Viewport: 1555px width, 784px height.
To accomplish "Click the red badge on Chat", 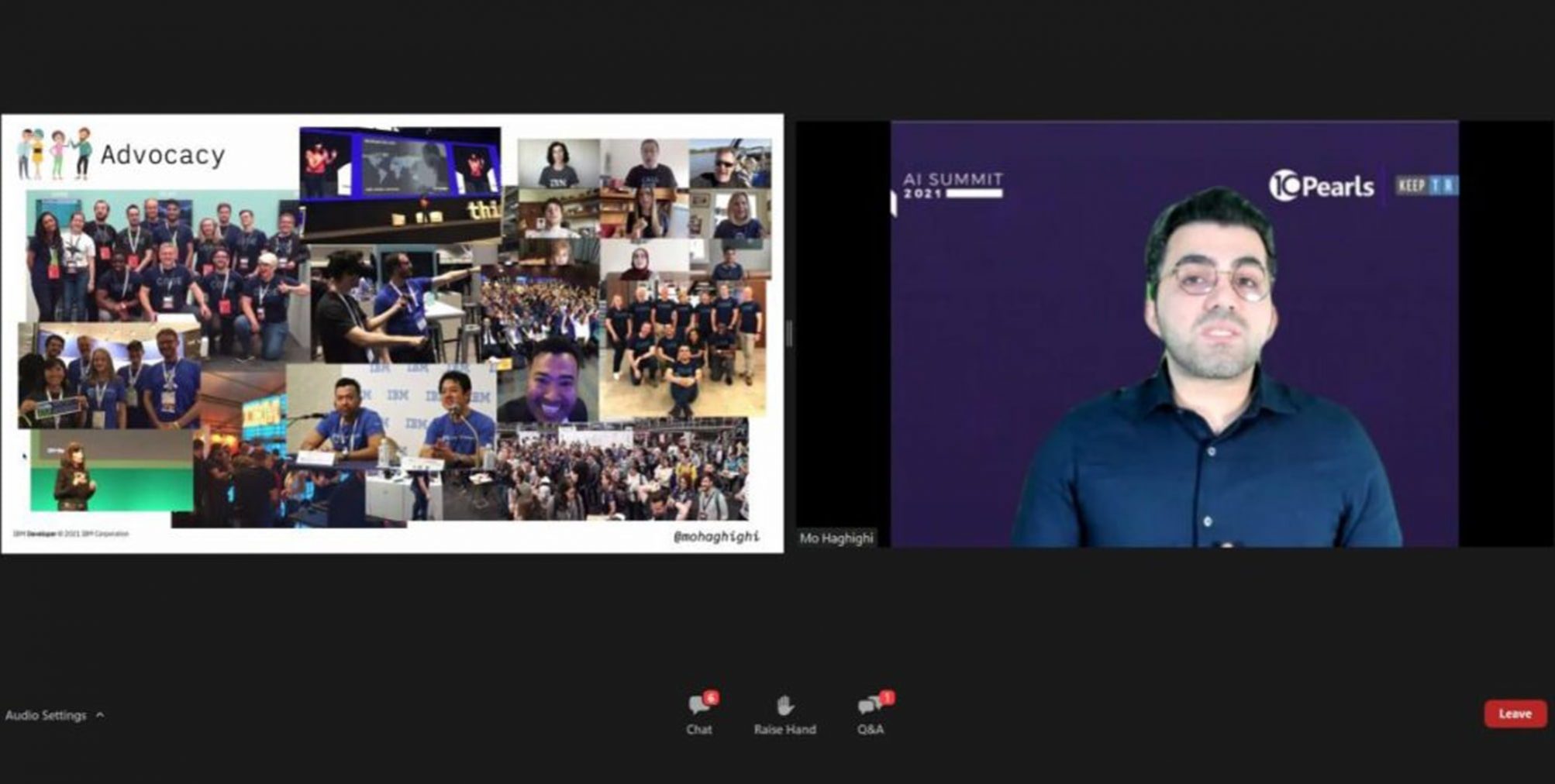I will click(x=711, y=697).
